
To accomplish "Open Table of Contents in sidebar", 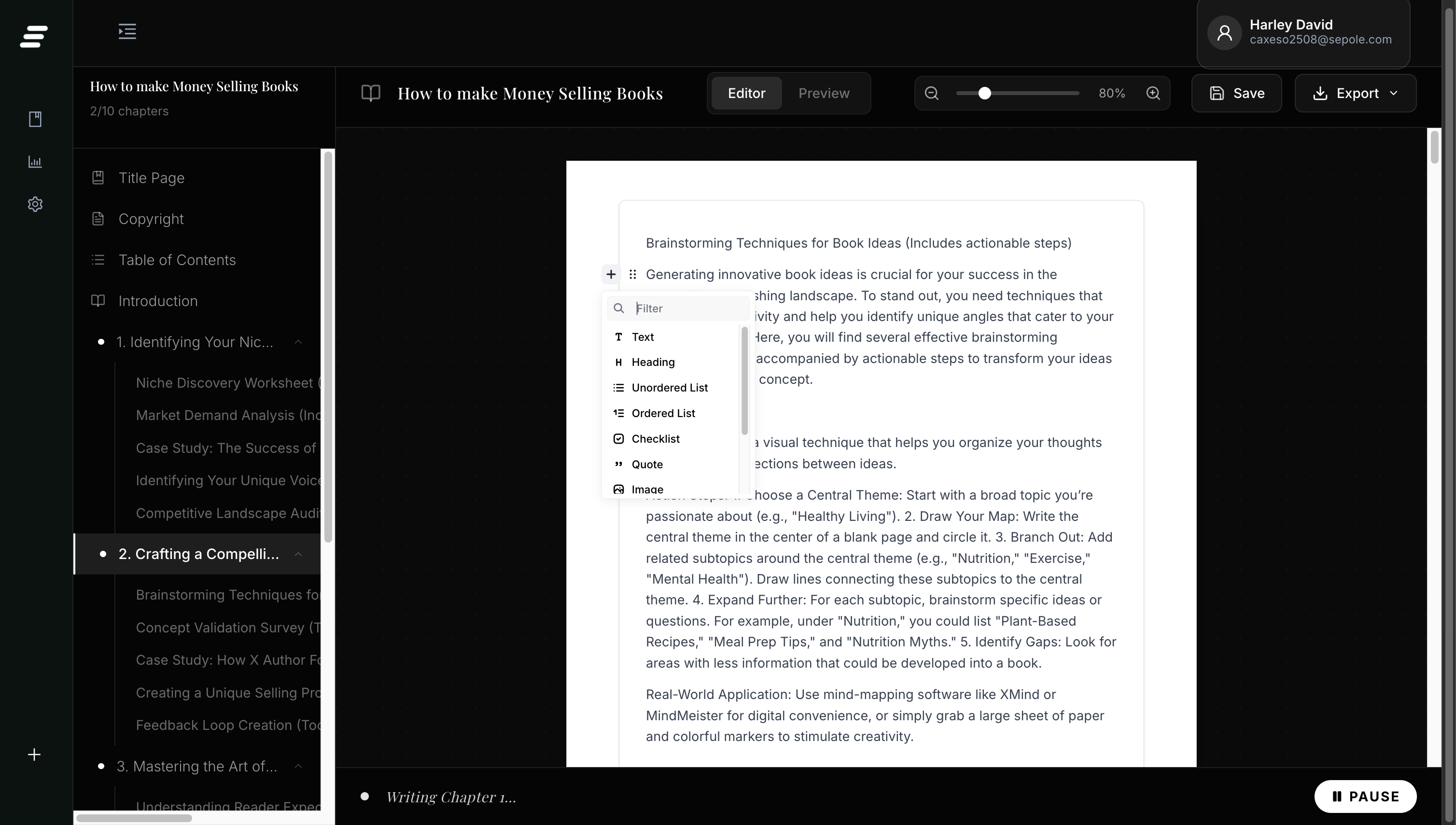I will [177, 260].
